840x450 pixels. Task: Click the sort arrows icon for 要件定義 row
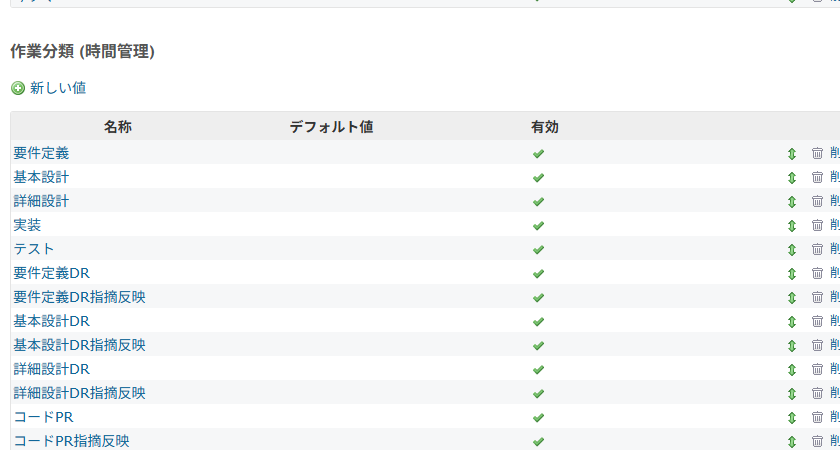(x=791, y=154)
